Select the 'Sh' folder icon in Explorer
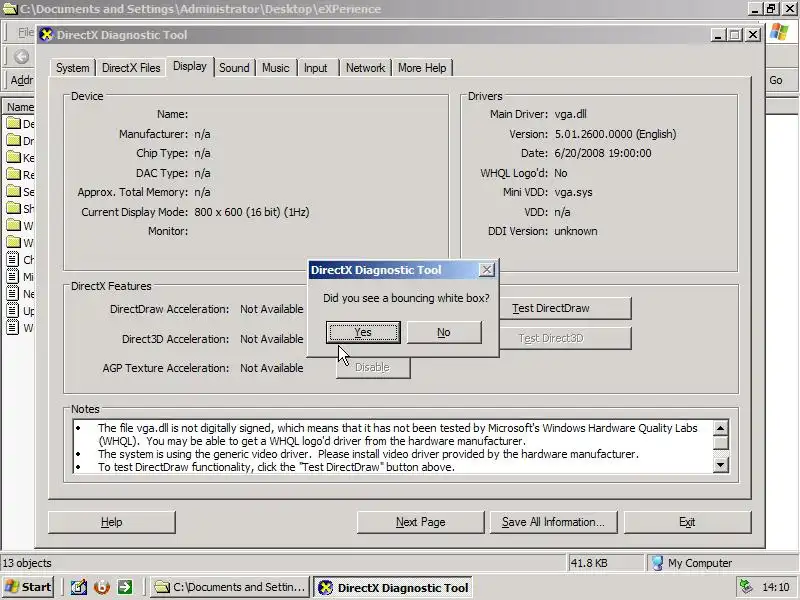The image size is (800, 600). (x=13, y=208)
